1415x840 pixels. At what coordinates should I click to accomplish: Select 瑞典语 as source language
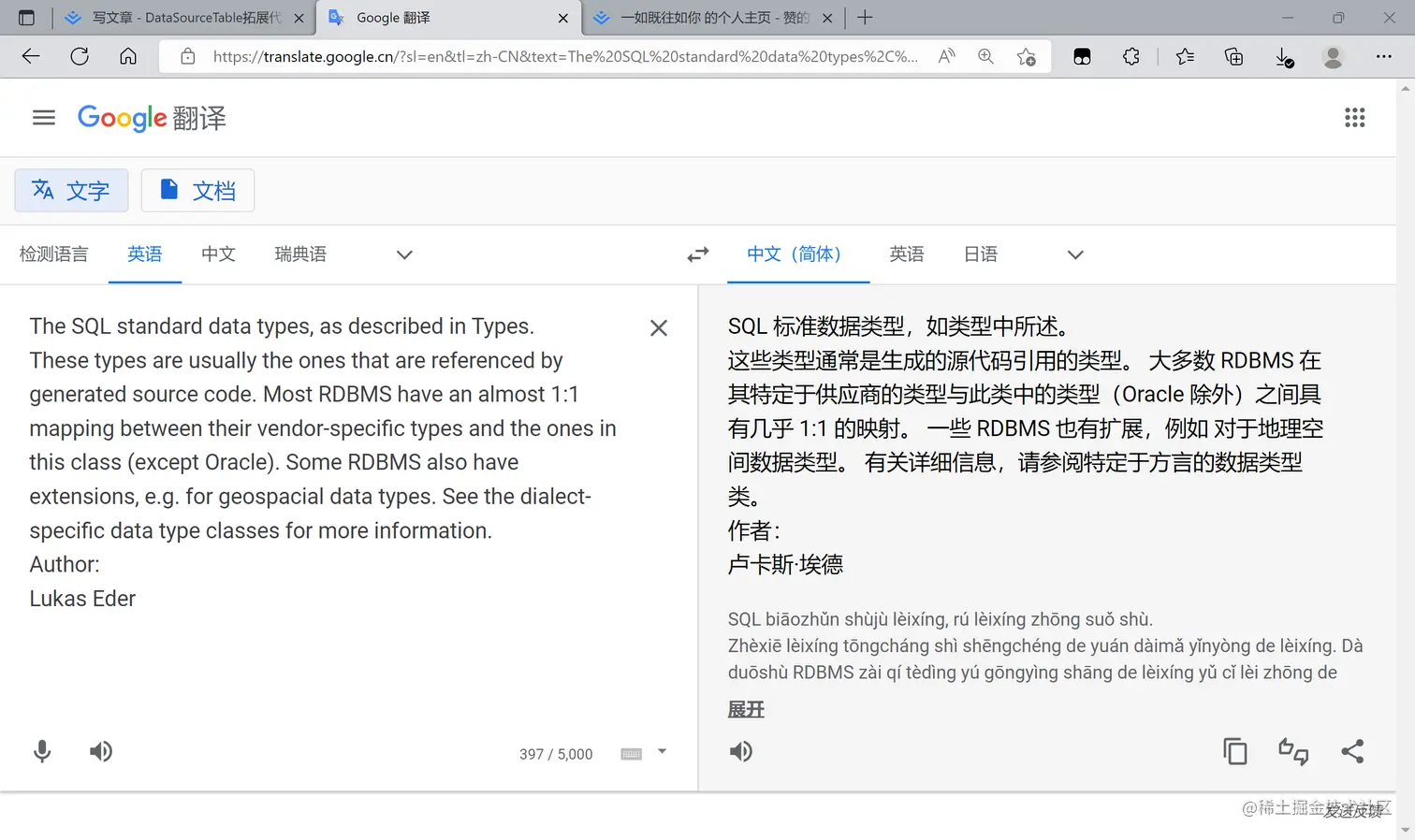click(300, 254)
